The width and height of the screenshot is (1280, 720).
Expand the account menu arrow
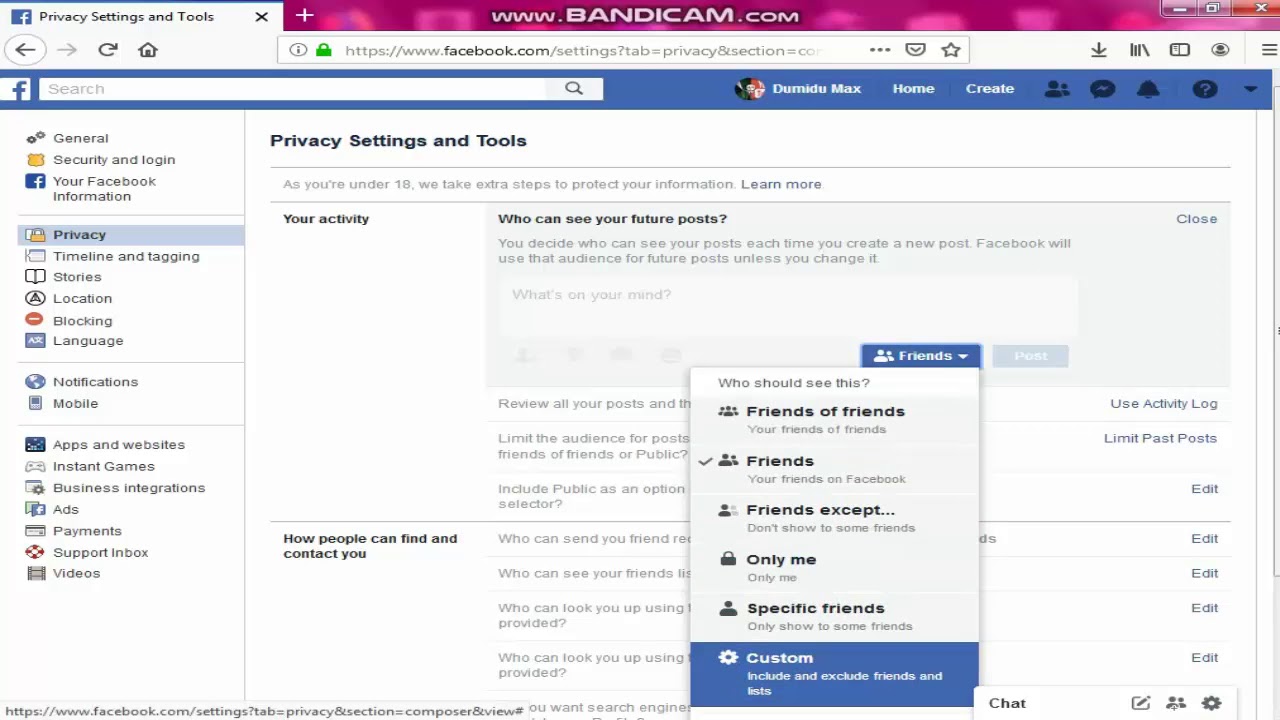click(x=1250, y=89)
